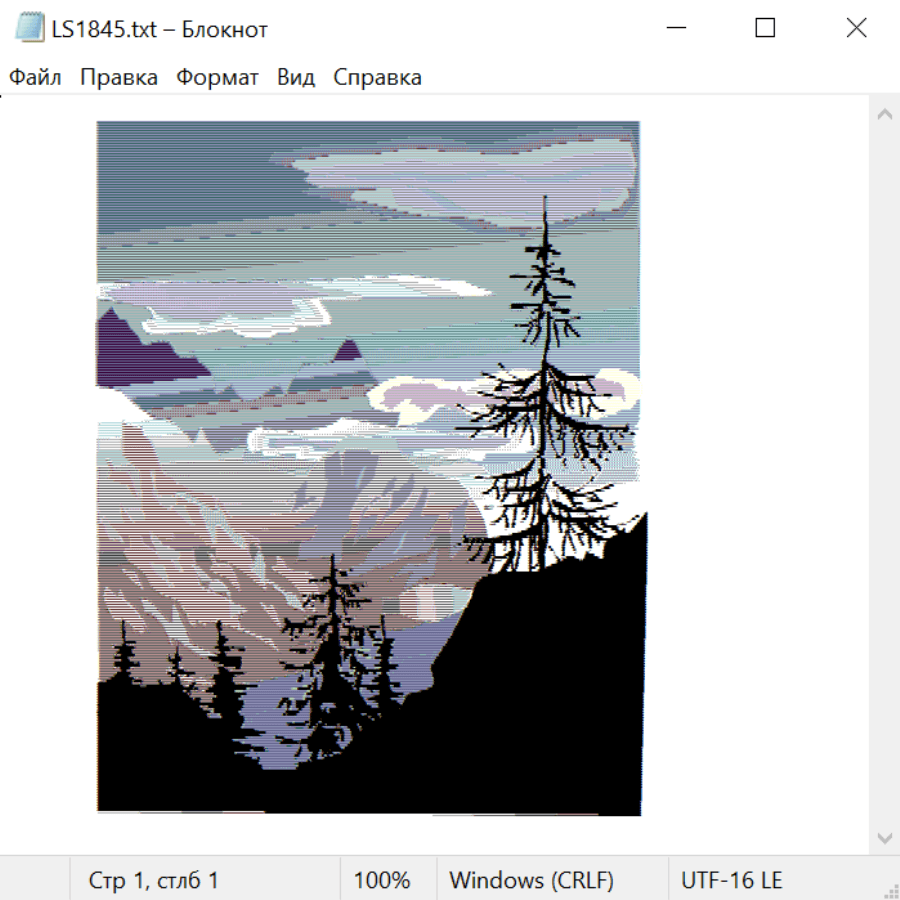Open the Формат menu
This screenshot has height=900, width=900.
[217, 77]
